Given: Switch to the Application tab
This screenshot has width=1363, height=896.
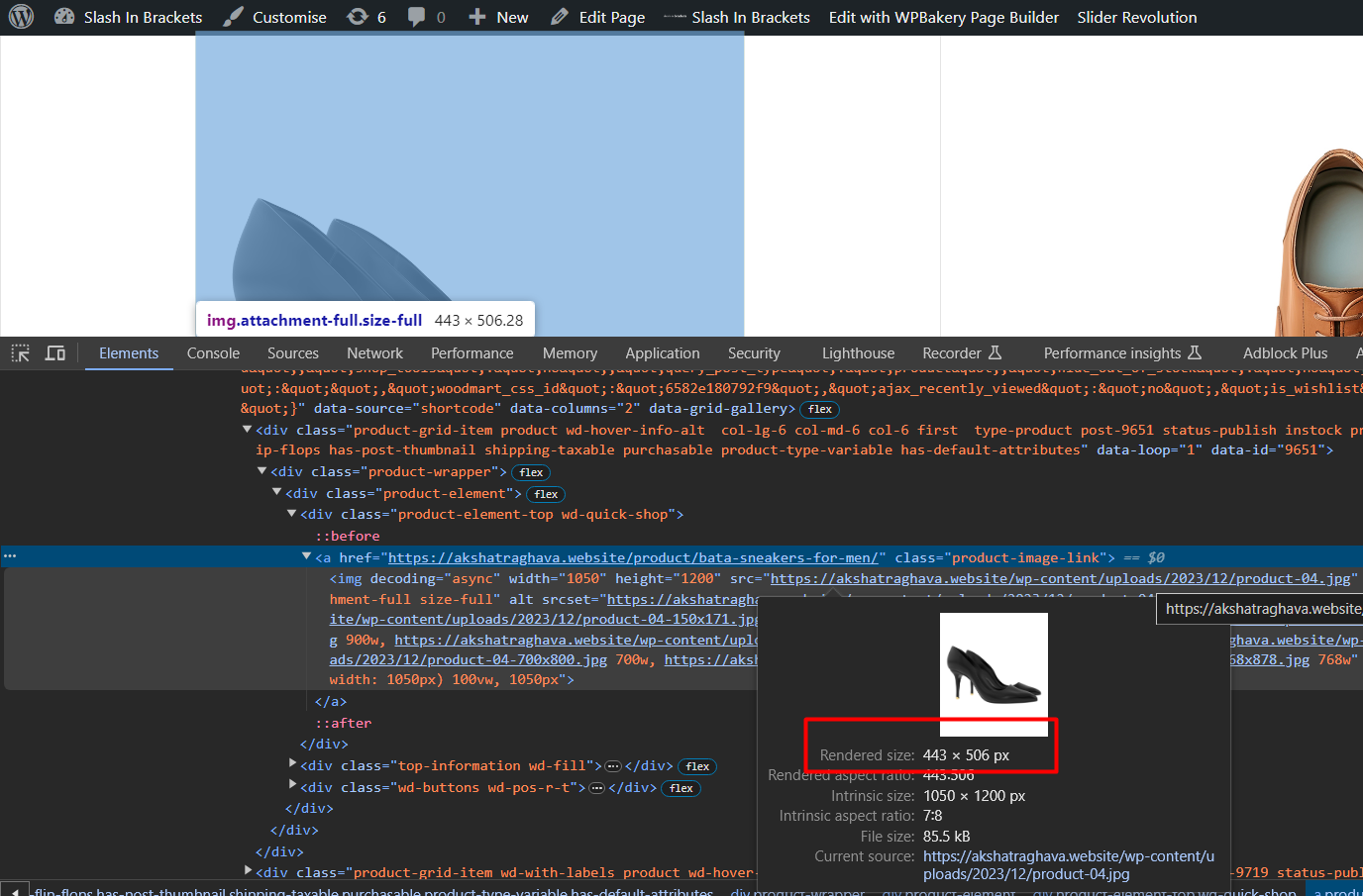Looking at the screenshot, I should point(662,353).
